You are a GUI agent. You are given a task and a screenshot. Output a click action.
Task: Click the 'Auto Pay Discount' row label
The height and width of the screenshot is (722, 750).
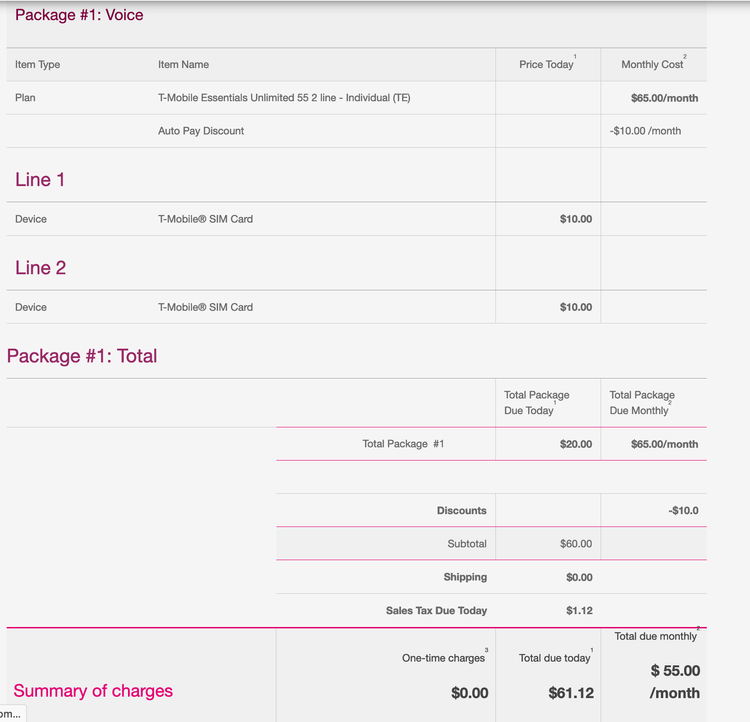click(x=201, y=131)
